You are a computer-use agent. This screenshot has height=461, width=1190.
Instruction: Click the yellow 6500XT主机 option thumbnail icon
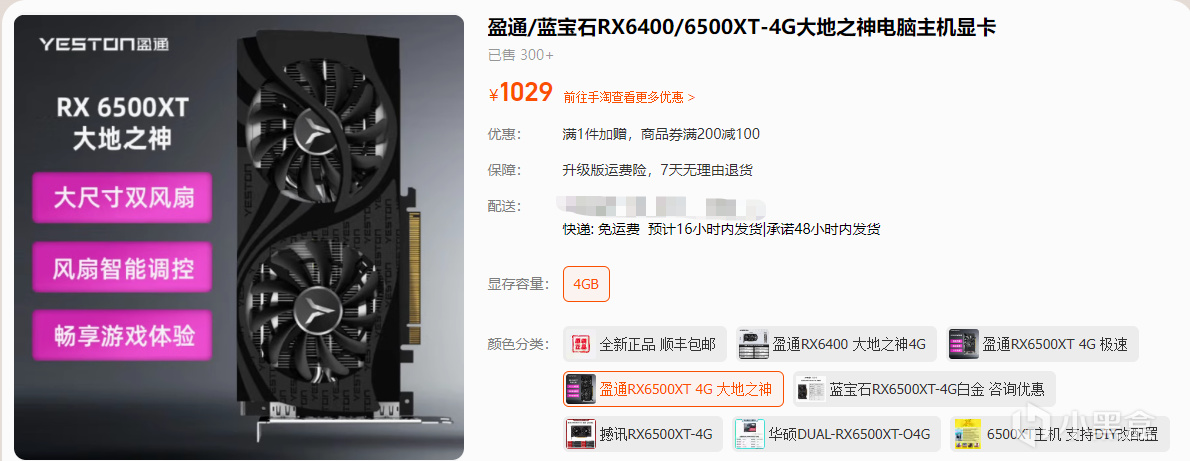click(968, 434)
